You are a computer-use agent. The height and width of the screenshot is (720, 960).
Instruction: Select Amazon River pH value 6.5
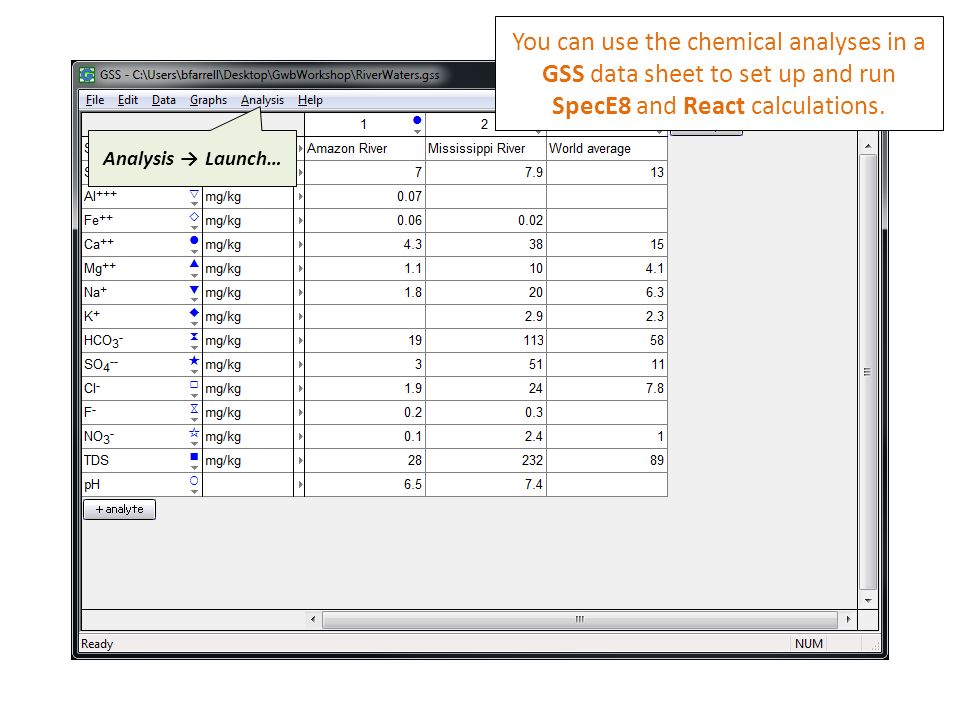click(365, 484)
